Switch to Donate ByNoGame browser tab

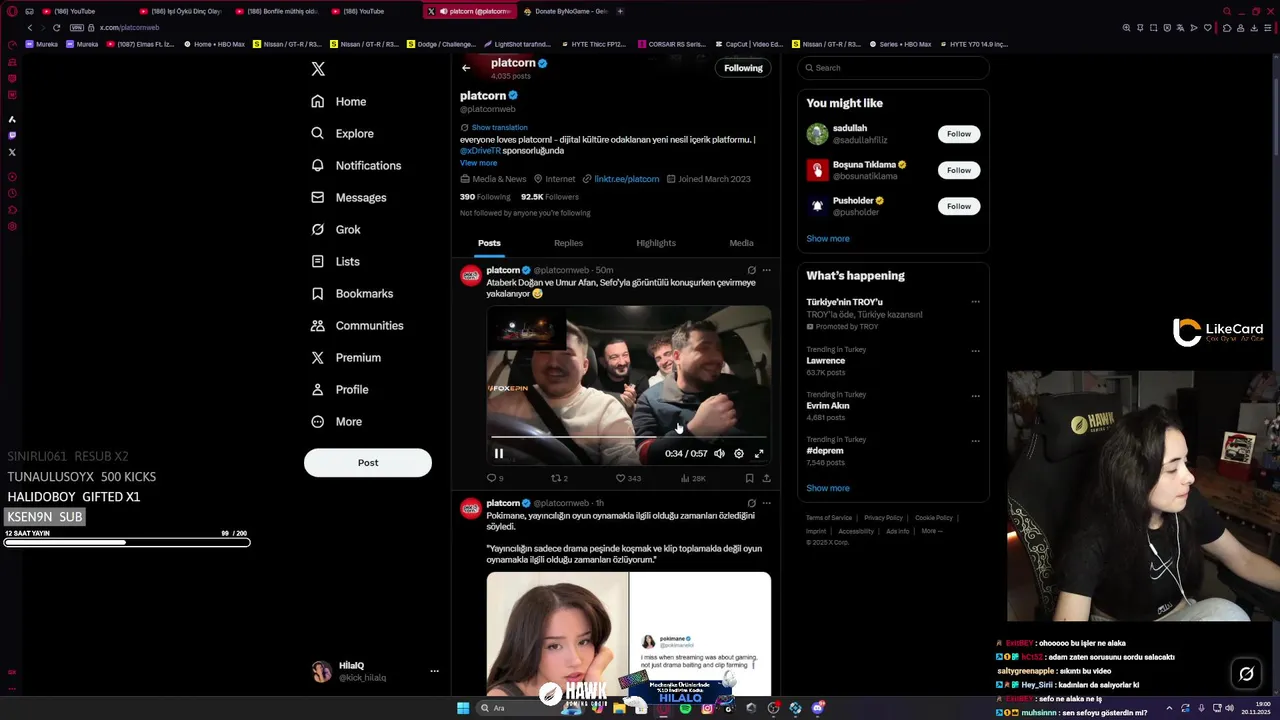click(565, 11)
